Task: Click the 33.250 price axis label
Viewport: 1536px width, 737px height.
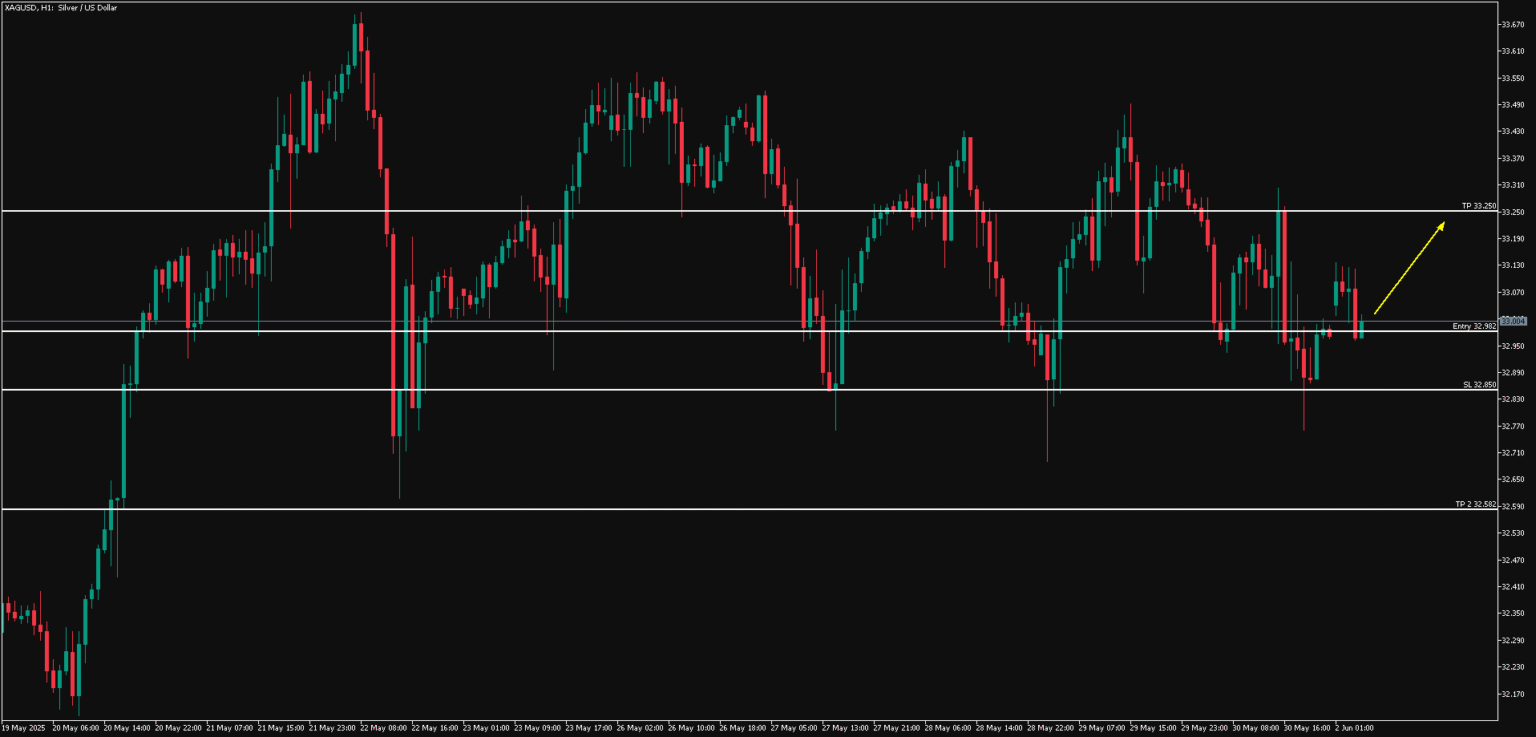Action: (x=1512, y=211)
